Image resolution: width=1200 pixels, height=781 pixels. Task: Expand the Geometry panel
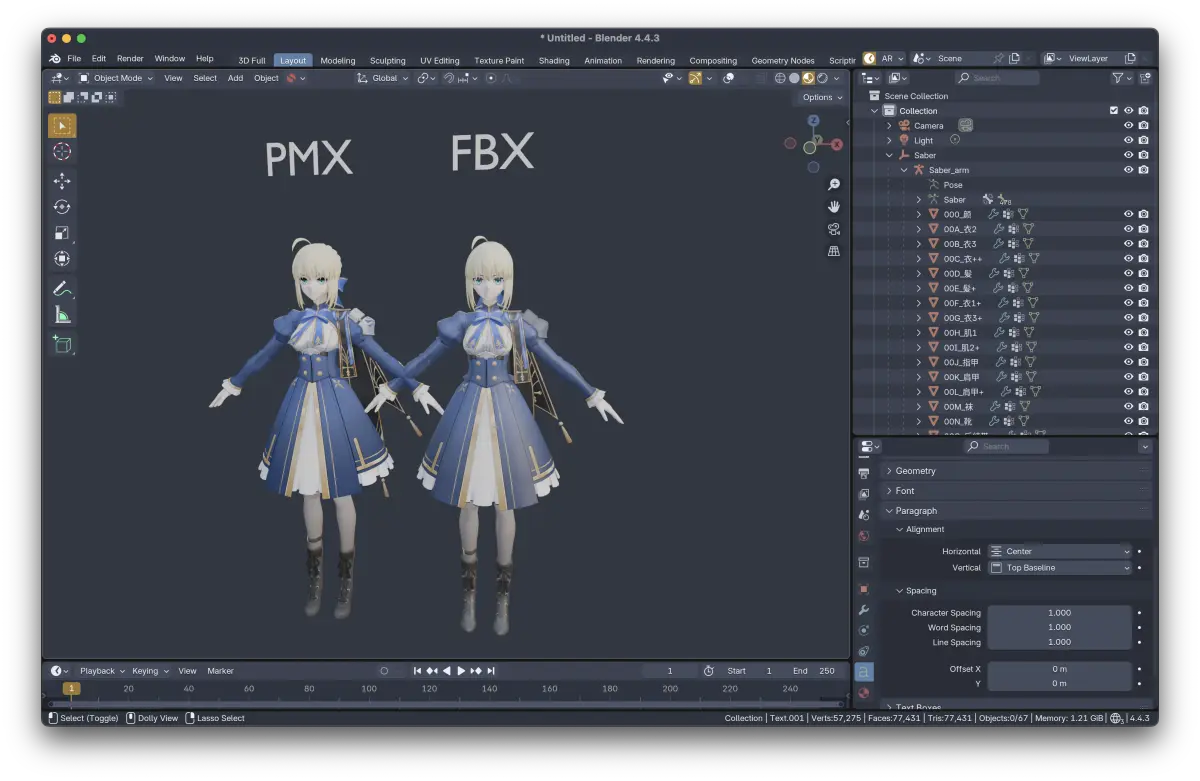pos(1016,471)
